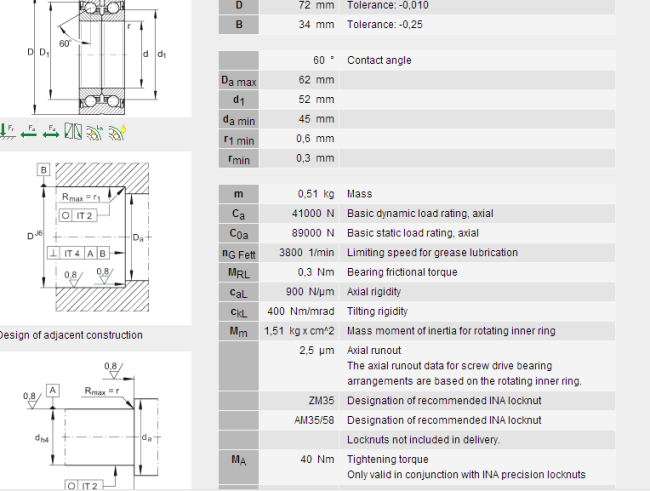The image size is (650, 491).
Task: Click the MRL bearing frictional torque label
Action: 238,273
